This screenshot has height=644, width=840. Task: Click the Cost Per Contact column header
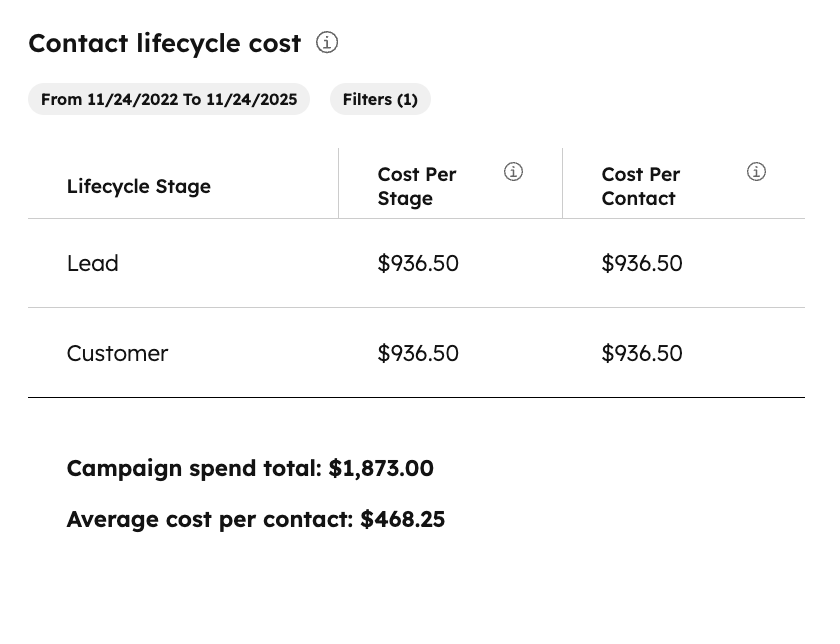pos(641,186)
